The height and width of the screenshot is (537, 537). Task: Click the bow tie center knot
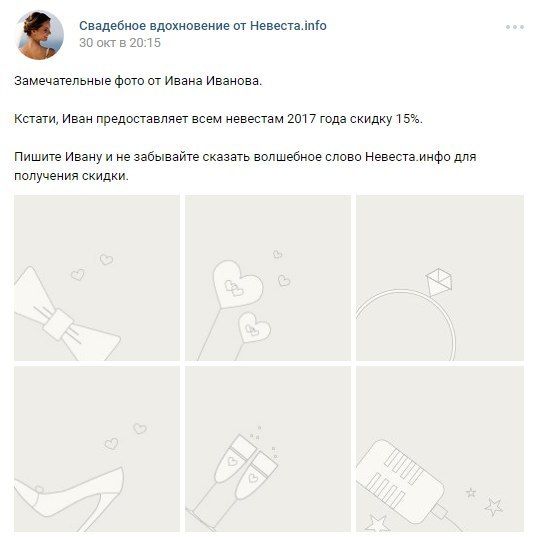[58, 324]
